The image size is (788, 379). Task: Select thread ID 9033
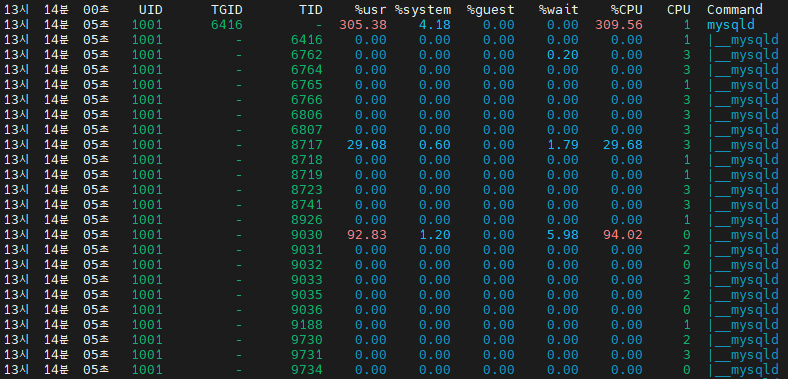click(x=307, y=279)
